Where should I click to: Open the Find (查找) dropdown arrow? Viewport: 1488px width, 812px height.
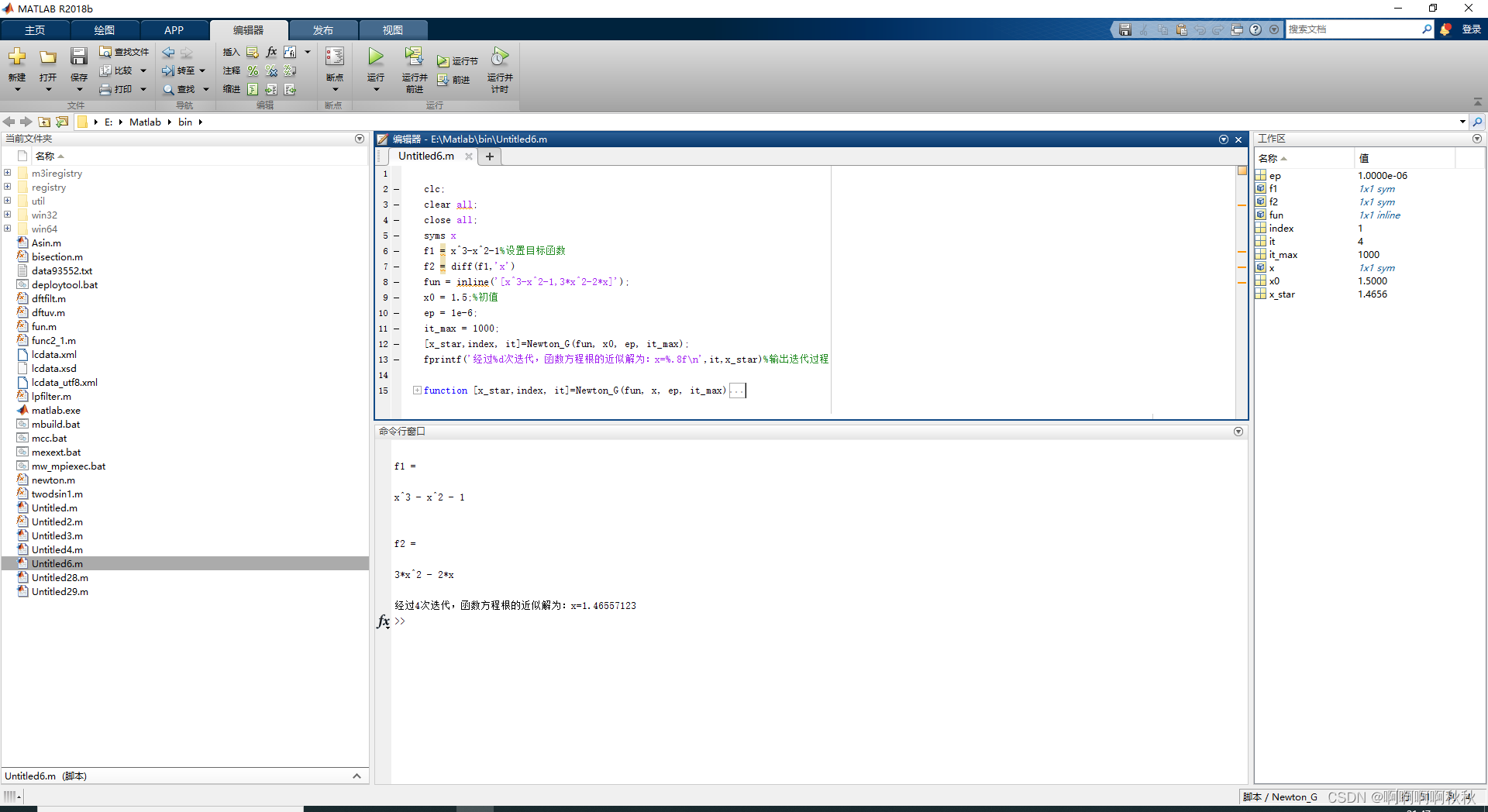206,89
